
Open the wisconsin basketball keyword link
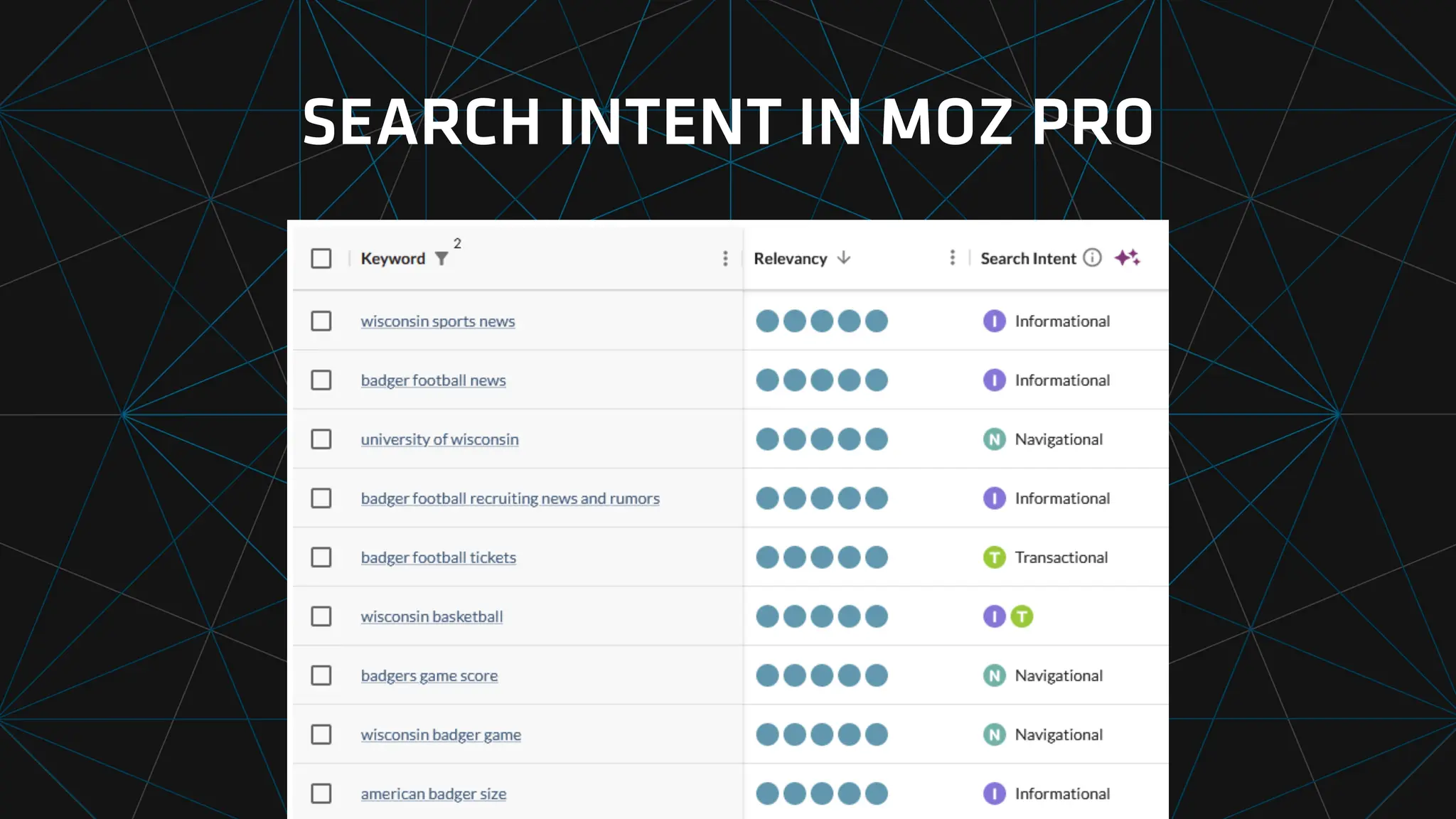(432, 616)
